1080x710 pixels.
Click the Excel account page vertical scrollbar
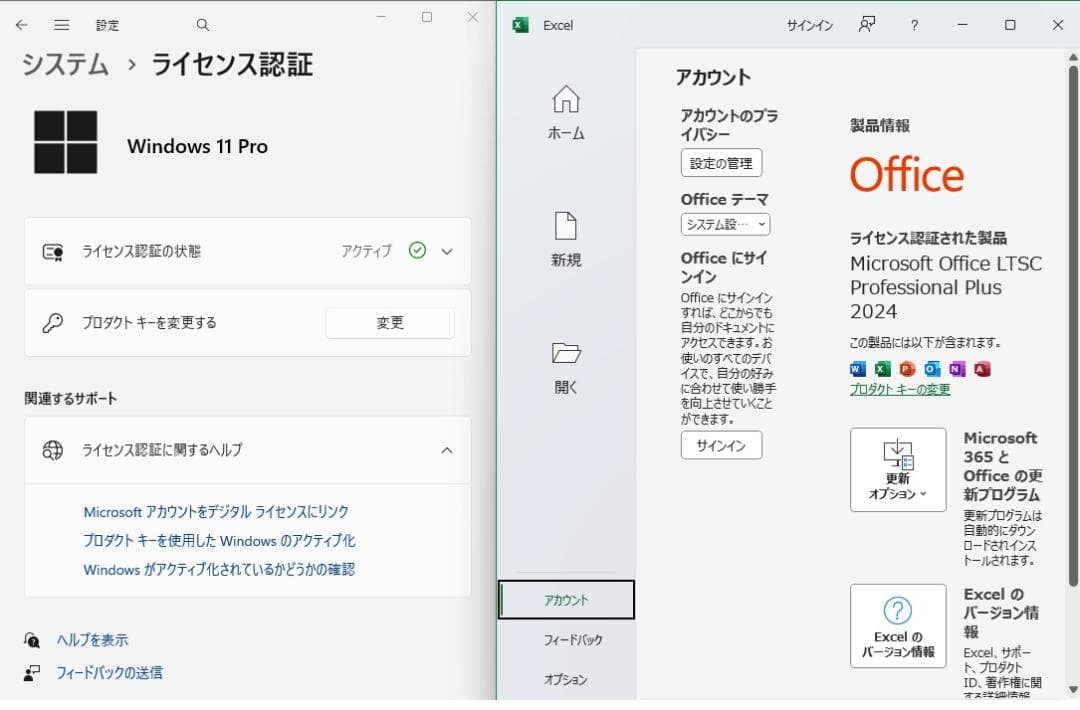coord(1072,326)
